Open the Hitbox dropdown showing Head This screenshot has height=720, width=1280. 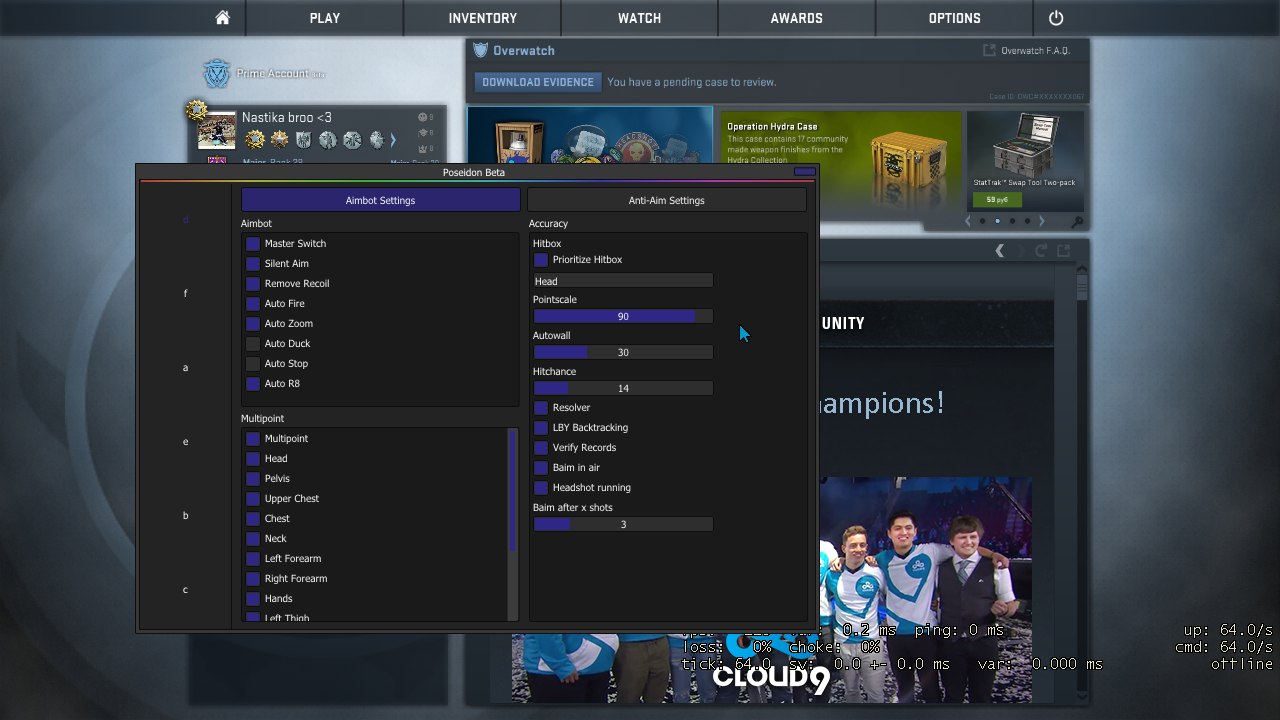tap(622, 281)
